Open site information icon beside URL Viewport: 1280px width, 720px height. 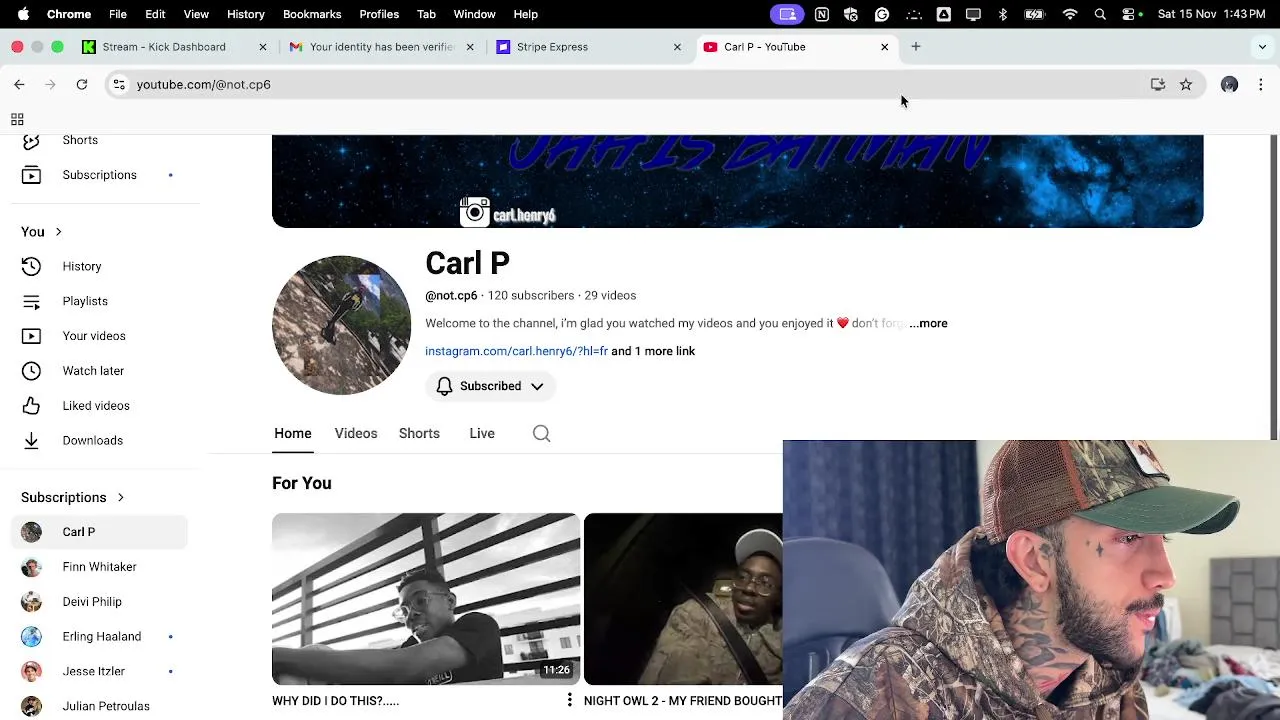119,85
